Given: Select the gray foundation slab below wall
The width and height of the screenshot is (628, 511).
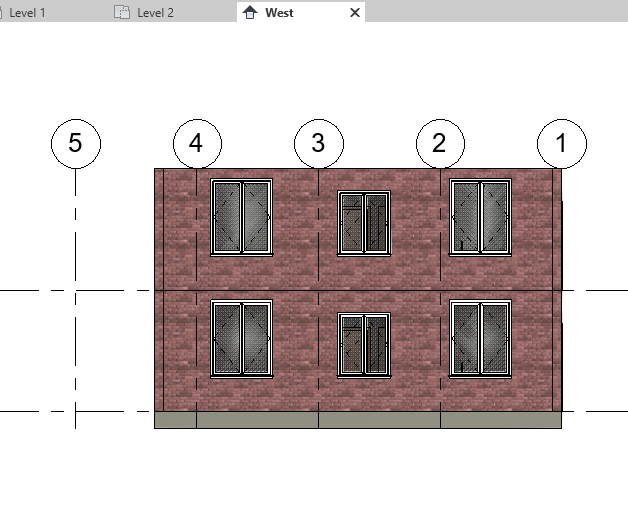Looking at the screenshot, I should (358, 420).
